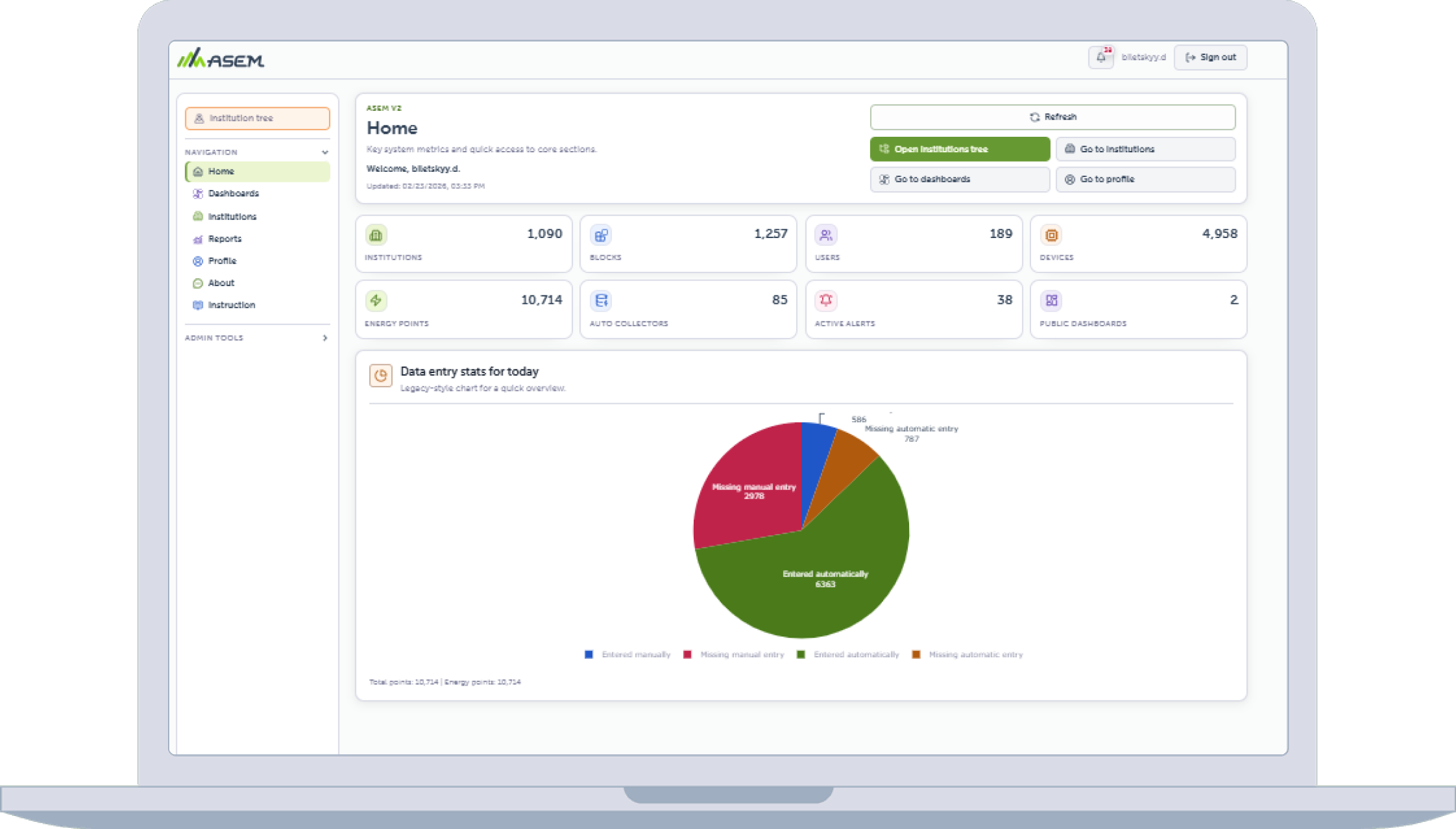The height and width of the screenshot is (829, 1456).
Task: Click the Devices stat card icon
Action: [1051, 235]
